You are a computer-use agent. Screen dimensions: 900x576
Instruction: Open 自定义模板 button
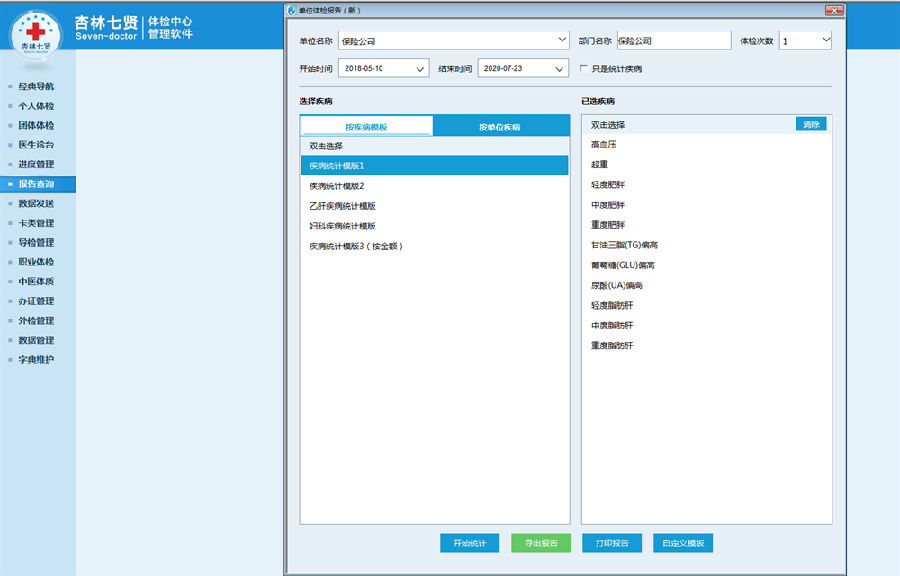683,543
